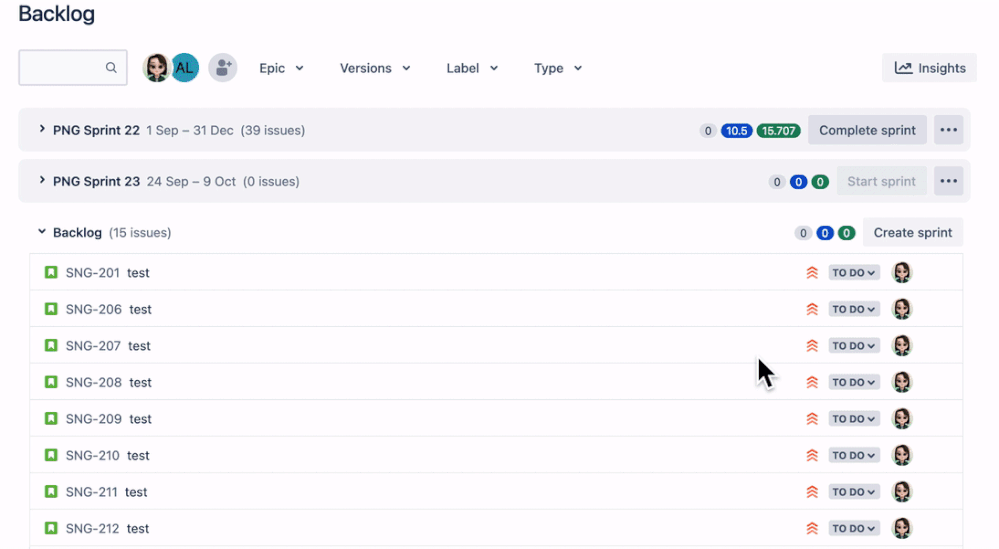999x549 pixels.
Task: Click the story type icon of SNG-211
Action: [x=51, y=492]
